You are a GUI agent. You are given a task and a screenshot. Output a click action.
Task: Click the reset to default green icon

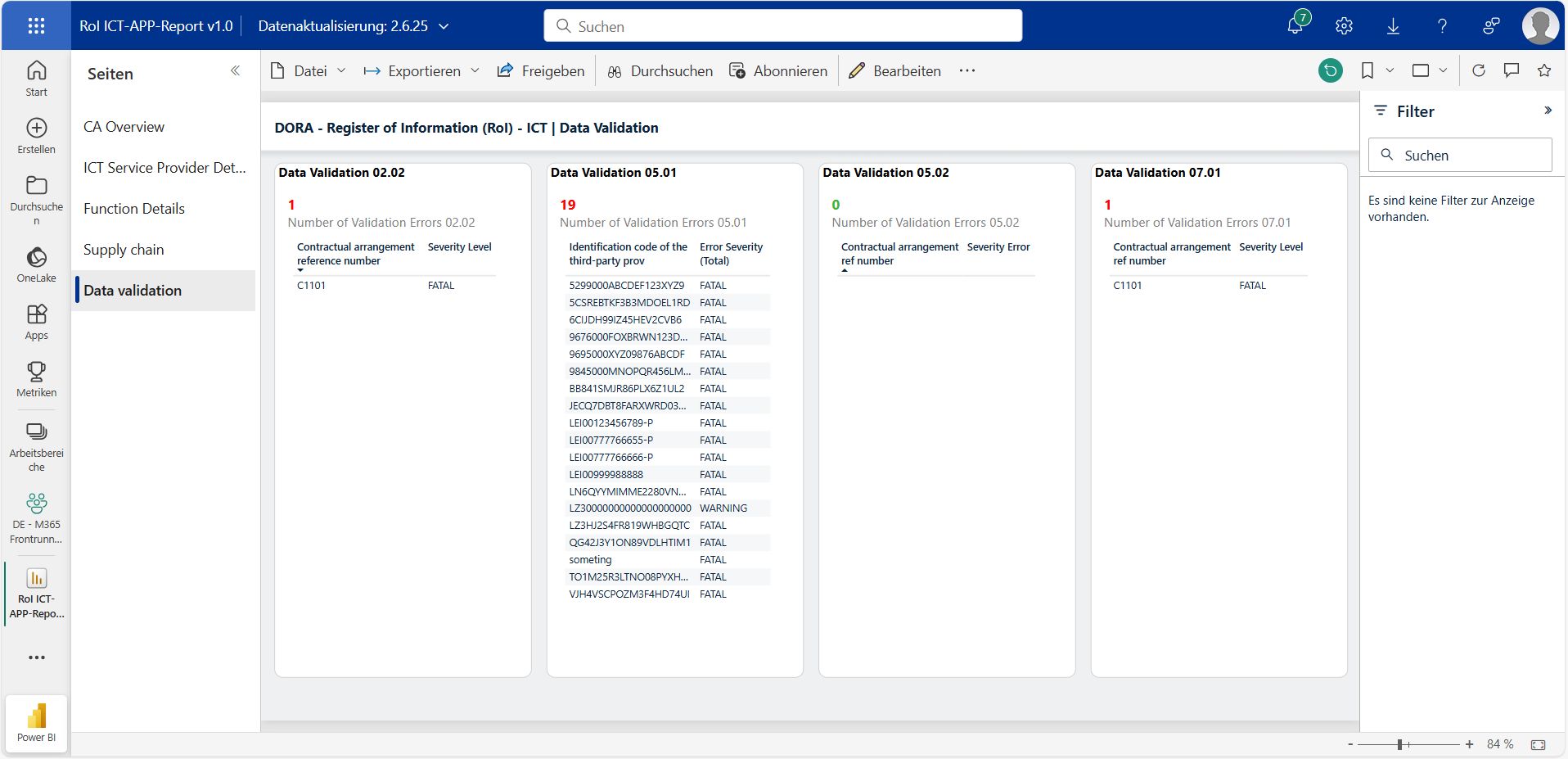click(x=1331, y=71)
